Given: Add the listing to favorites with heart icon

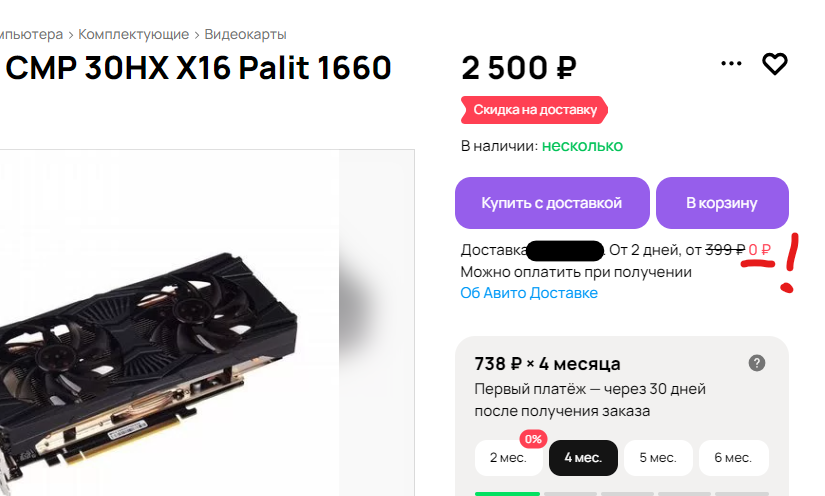Looking at the screenshot, I should click(x=774, y=64).
